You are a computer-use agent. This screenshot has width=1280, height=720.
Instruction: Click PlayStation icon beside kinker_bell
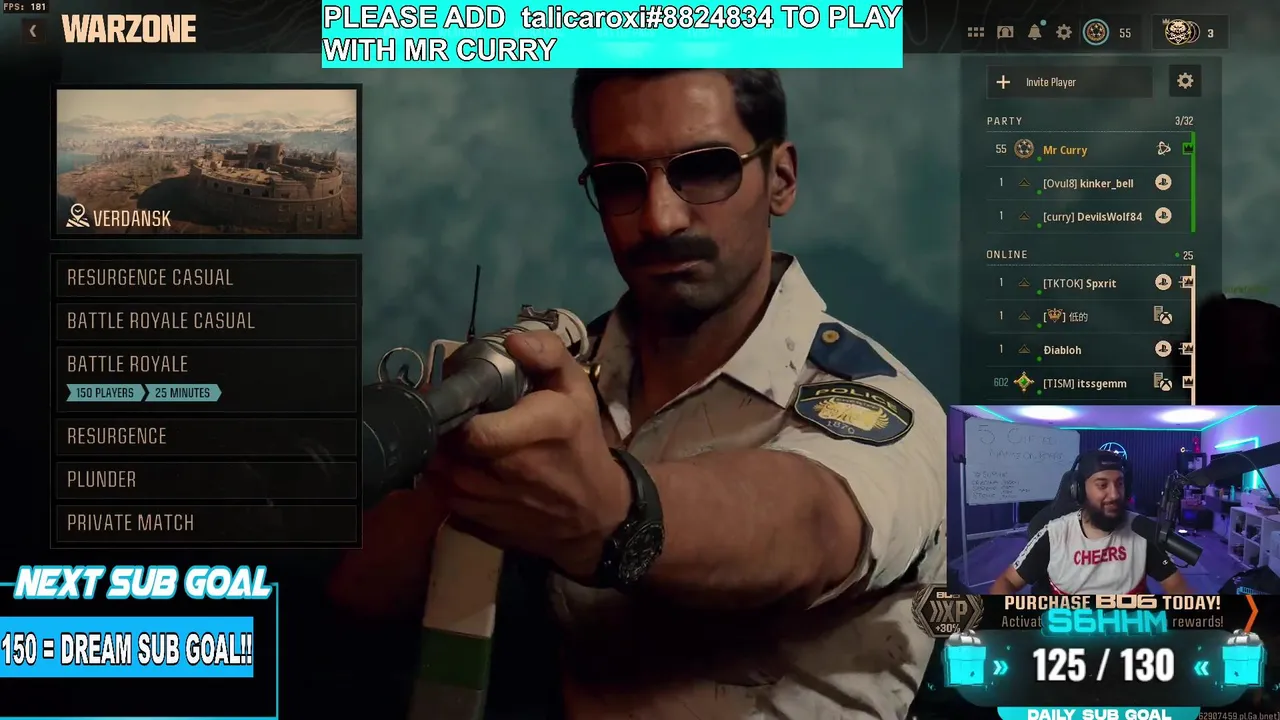tap(1163, 183)
